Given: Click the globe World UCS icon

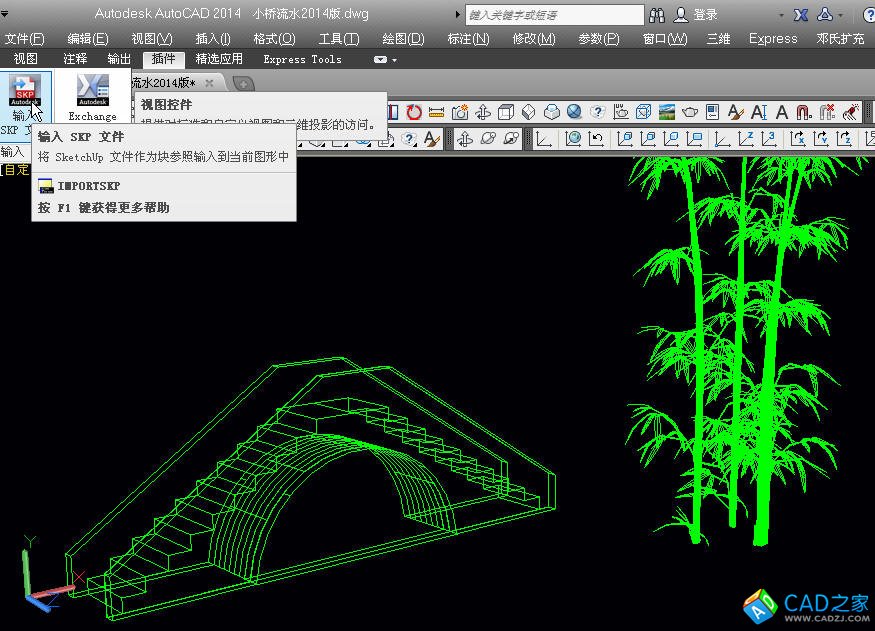Looking at the screenshot, I should pyautogui.click(x=573, y=139).
